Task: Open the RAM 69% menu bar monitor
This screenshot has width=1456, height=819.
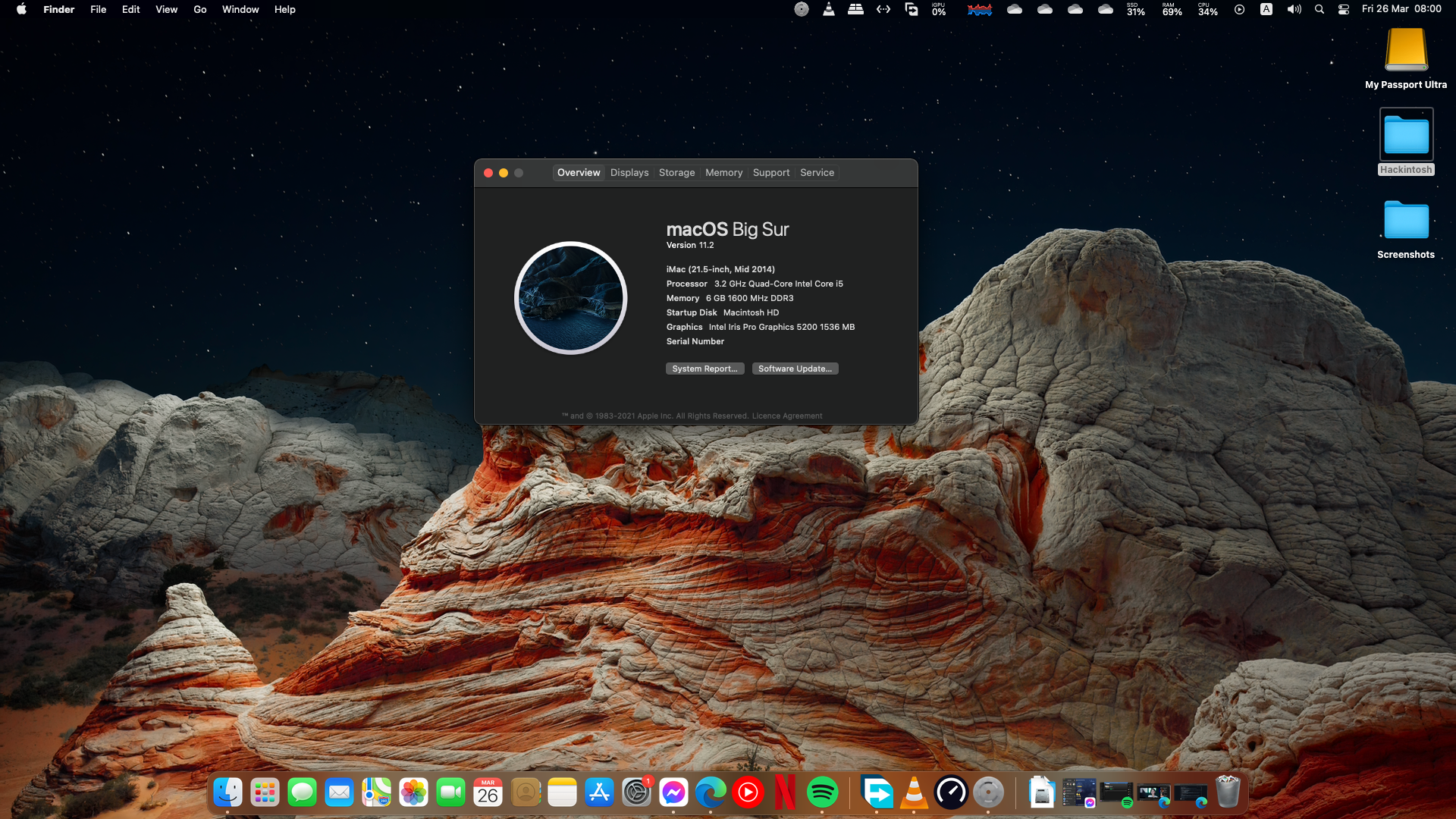Action: point(1172,9)
